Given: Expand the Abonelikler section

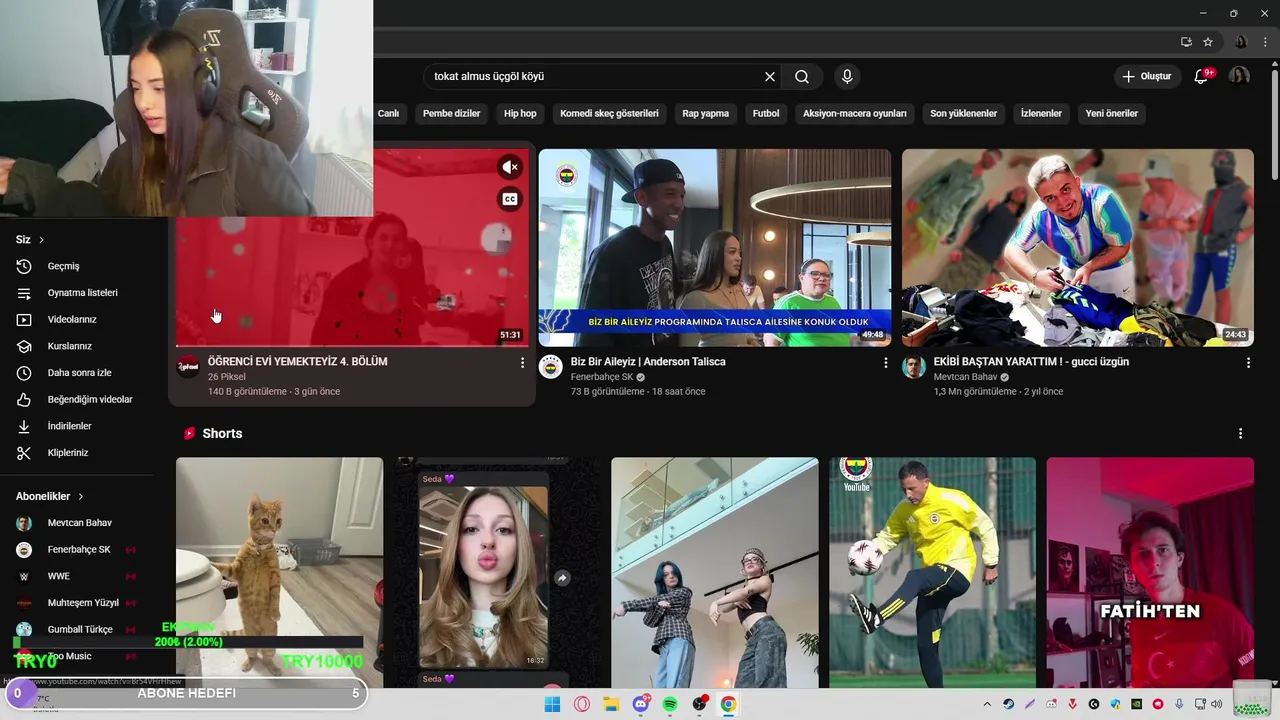Looking at the screenshot, I should pyautogui.click(x=50, y=496).
